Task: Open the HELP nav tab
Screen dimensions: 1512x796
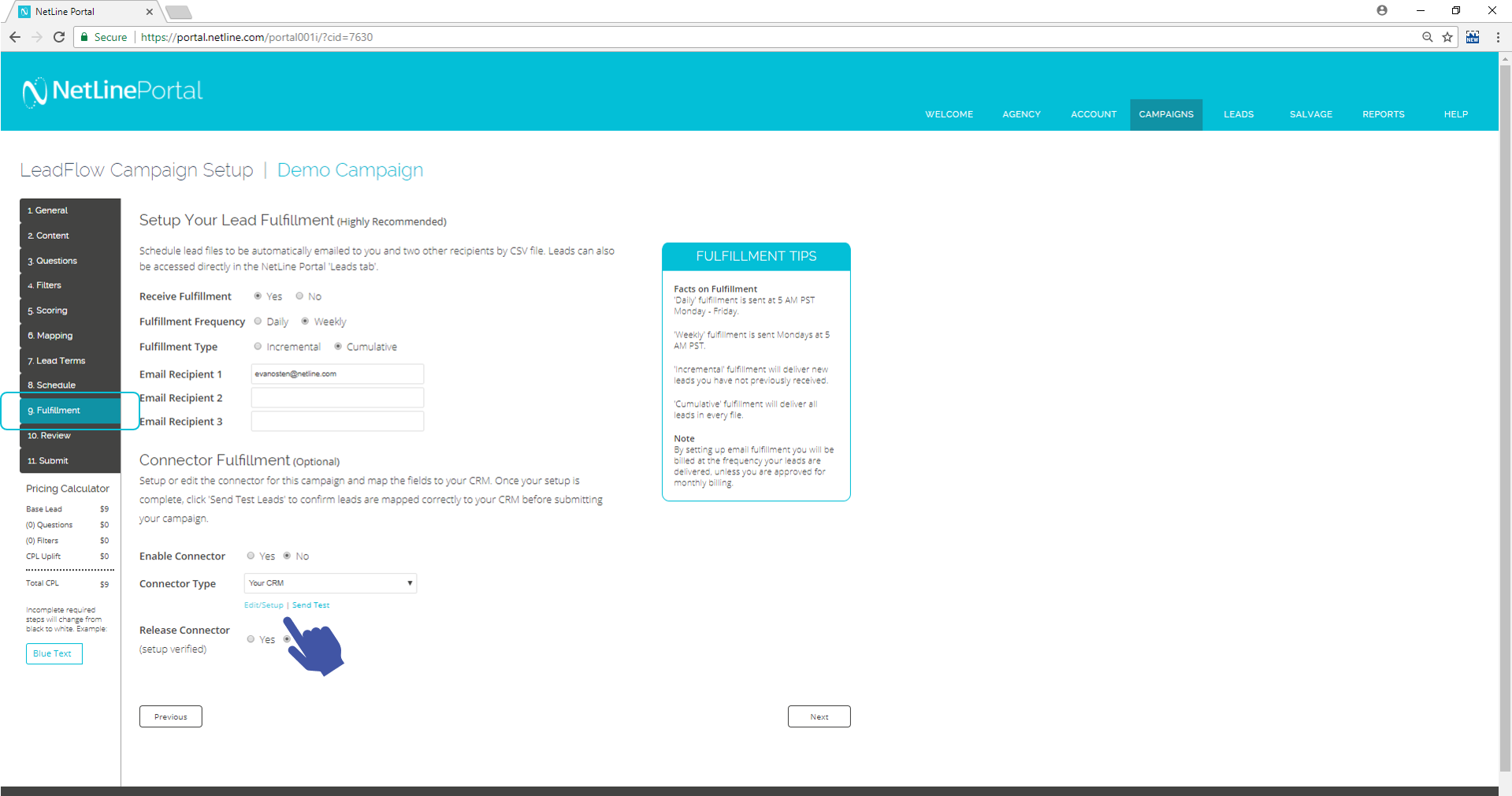Action: (x=1456, y=114)
